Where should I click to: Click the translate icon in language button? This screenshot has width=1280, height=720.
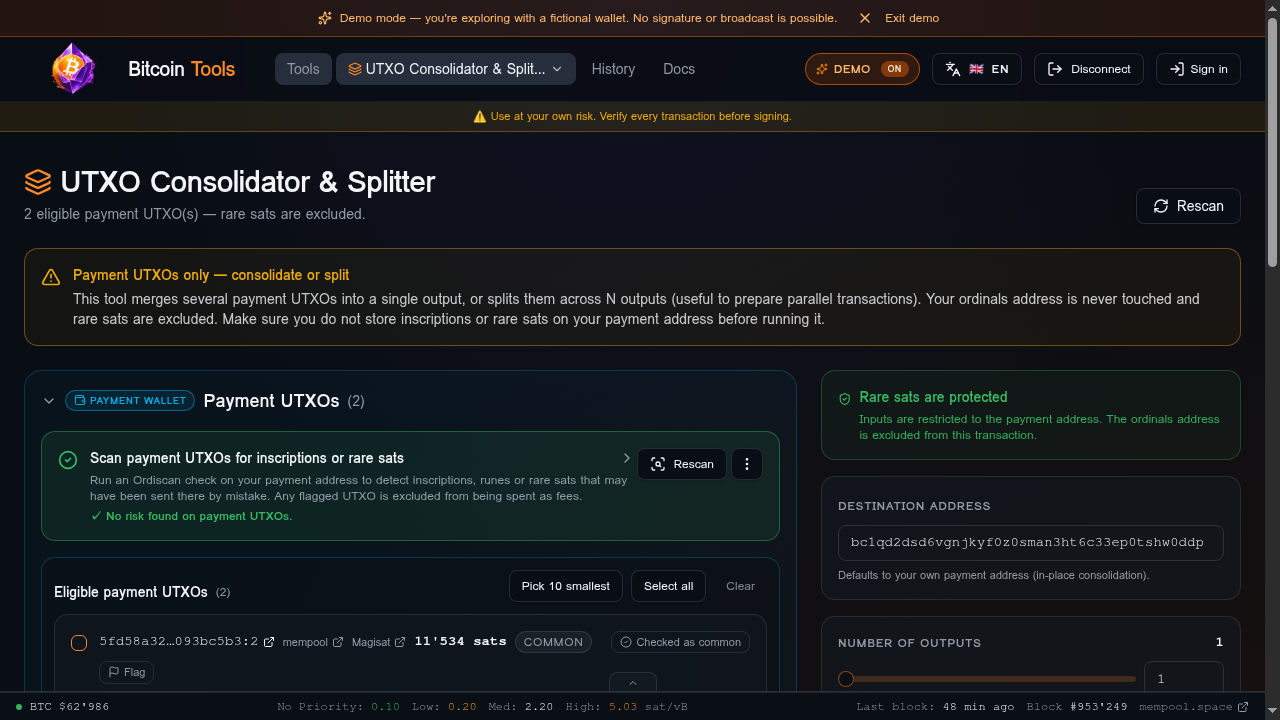tap(953, 69)
